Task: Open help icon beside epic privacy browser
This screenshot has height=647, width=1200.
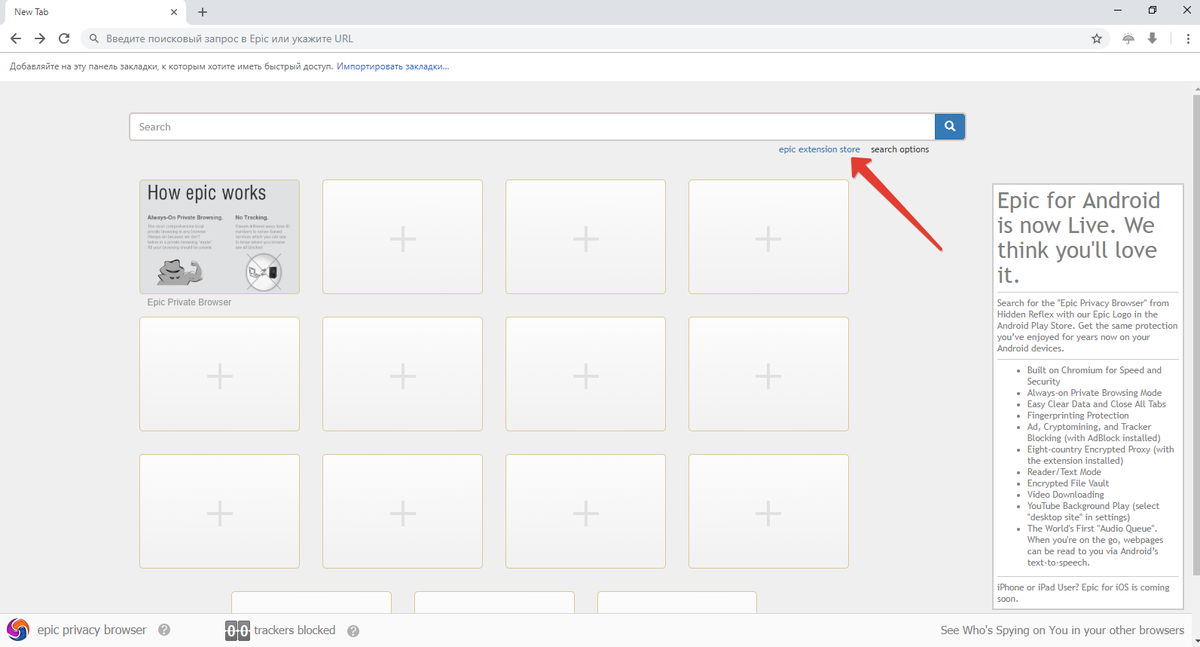Action: click(164, 630)
